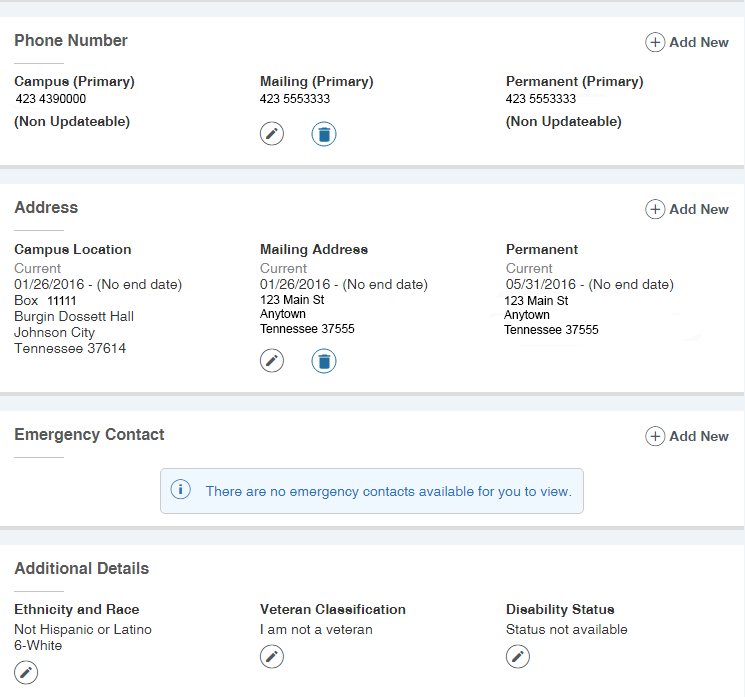Screen dimensions: 745x697
Task: Delete the Mailing phone number
Action: (323, 134)
